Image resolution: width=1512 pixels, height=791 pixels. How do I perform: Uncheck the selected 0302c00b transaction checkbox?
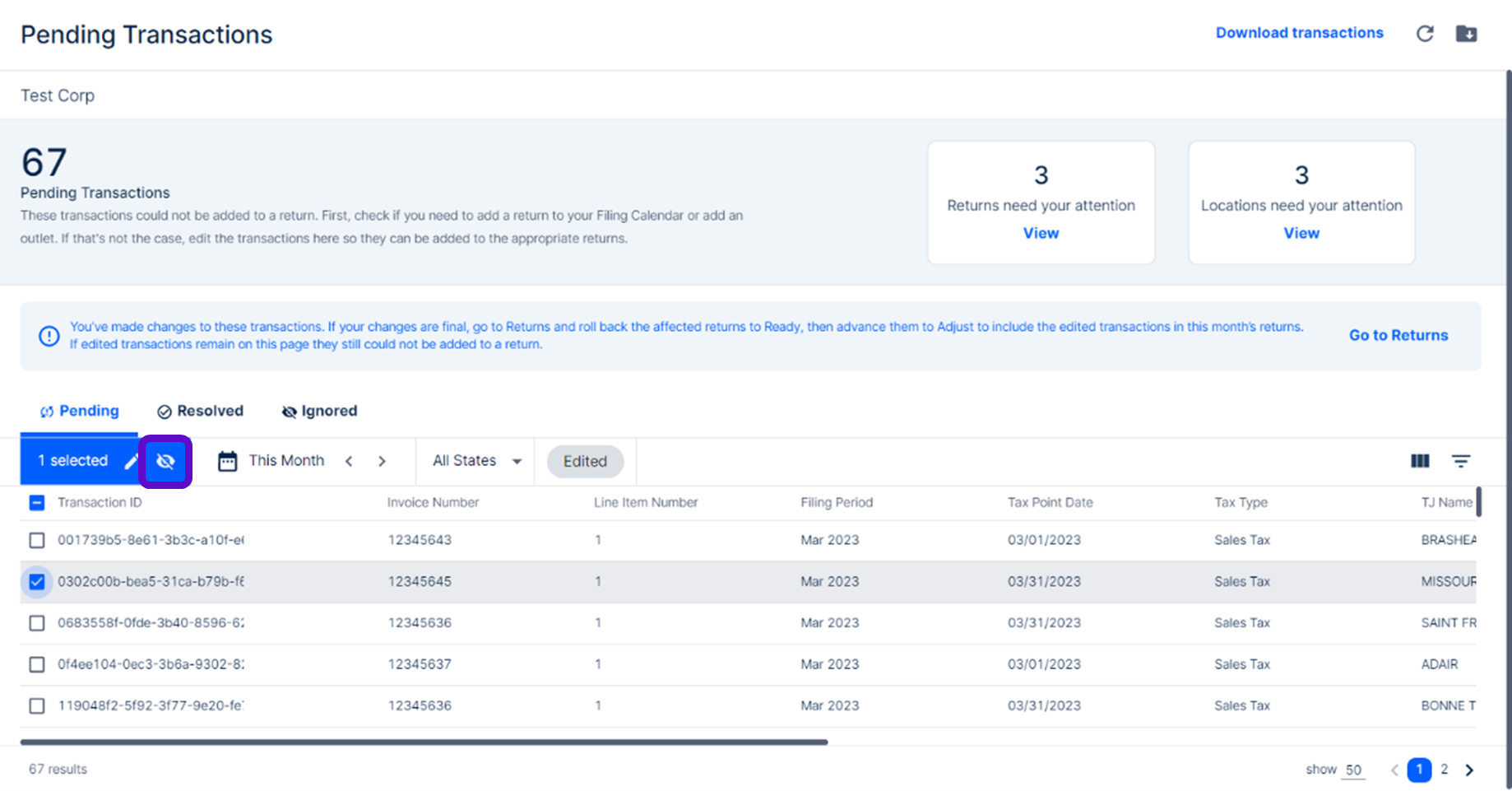37,582
